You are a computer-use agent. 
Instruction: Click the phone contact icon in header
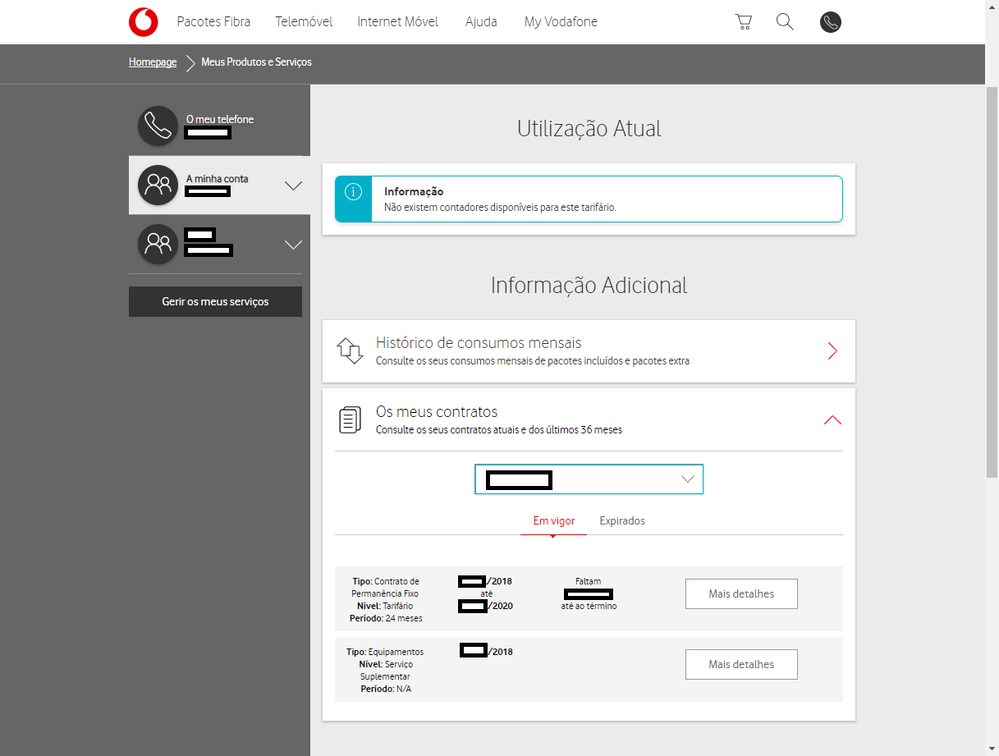pyautogui.click(x=830, y=22)
